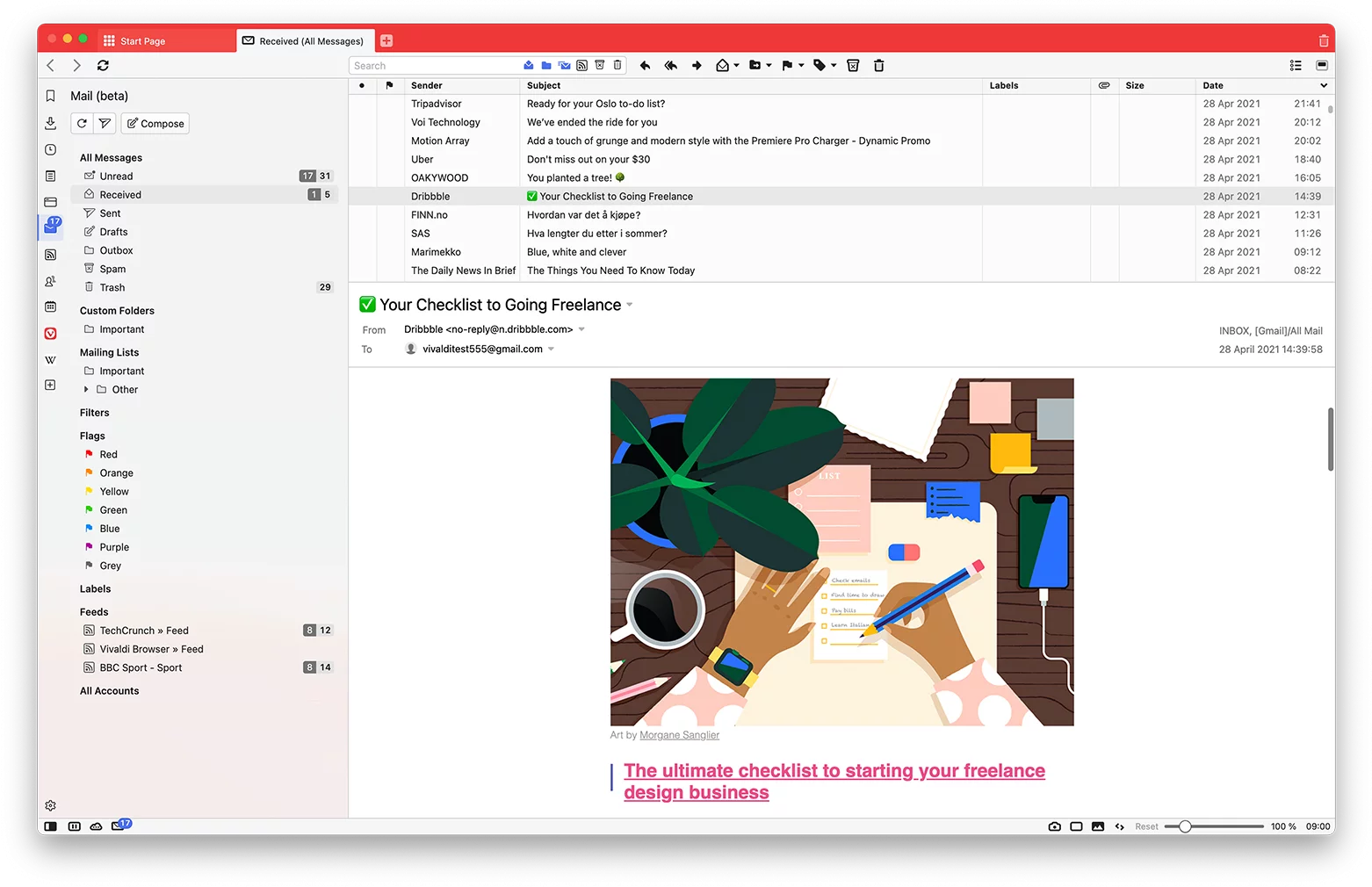This screenshot has width=1372, height=887.
Task: Select the Unread folder in All Messages
Action: [116, 177]
